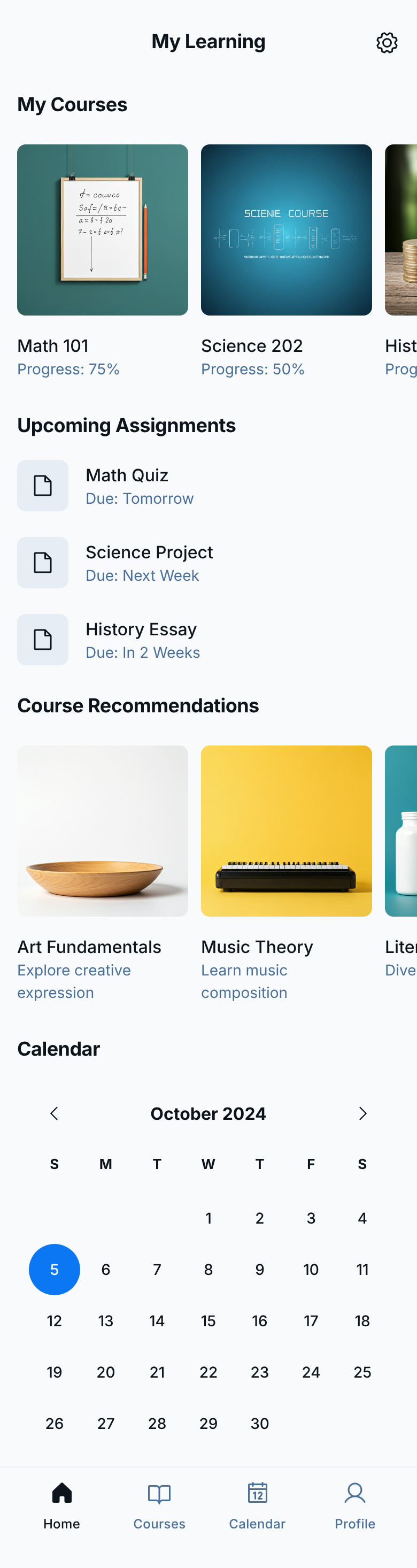The width and height of the screenshot is (417, 1568).
Task: Open the History Essay assignment title
Action: click(141, 629)
